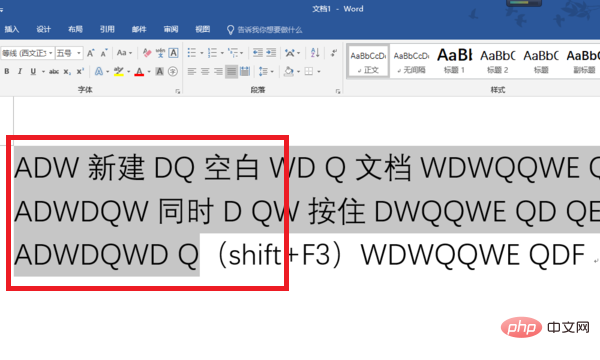Expand the numbering library dropdown arrow

coord(222,53)
